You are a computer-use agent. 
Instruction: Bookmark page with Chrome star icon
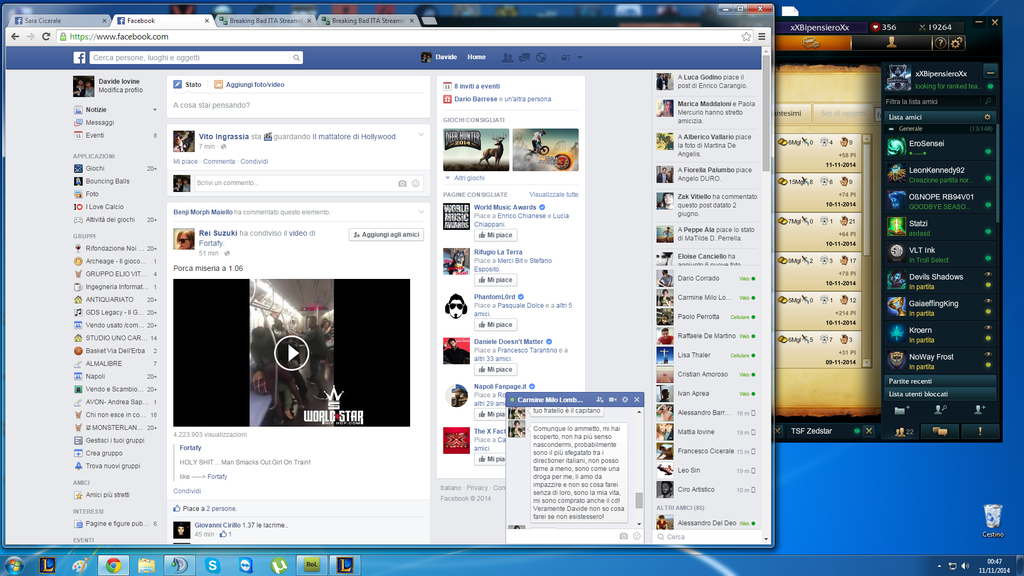pyautogui.click(x=746, y=37)
